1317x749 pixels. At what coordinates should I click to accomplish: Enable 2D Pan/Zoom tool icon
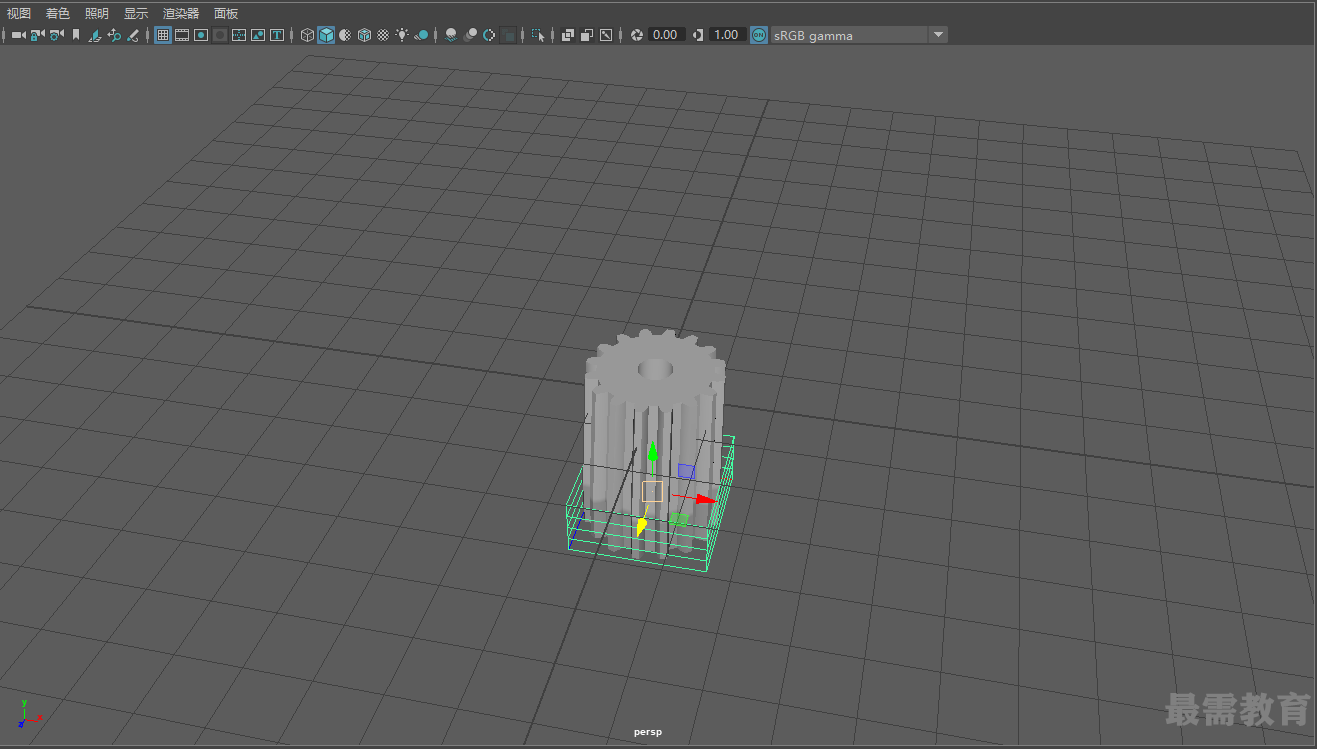click(x=114, y=35)
